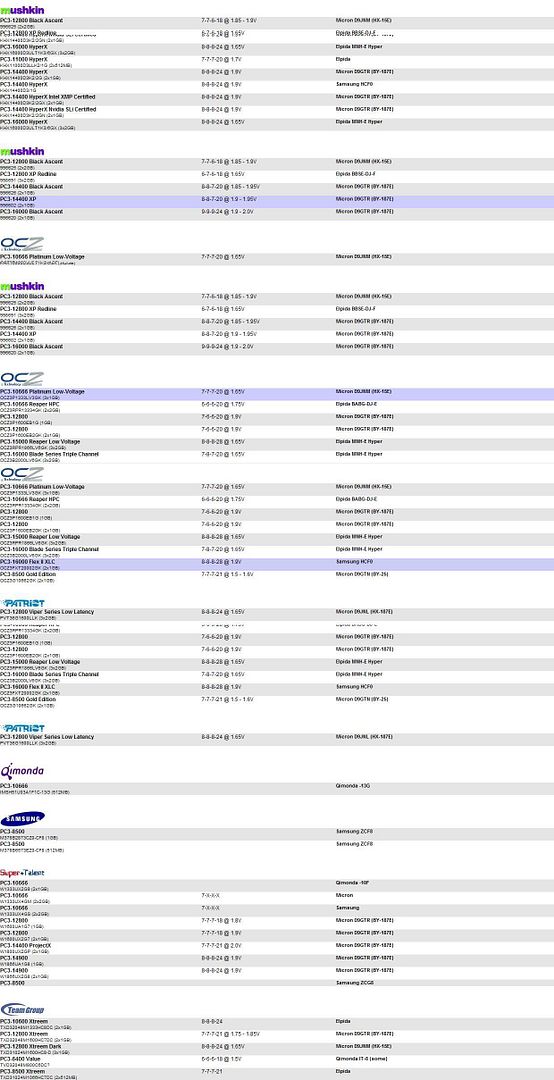Select the highlighted PC3-10666 Platinum Low-Voltage row
554x1080 pixels.
(x=277, y=395)
